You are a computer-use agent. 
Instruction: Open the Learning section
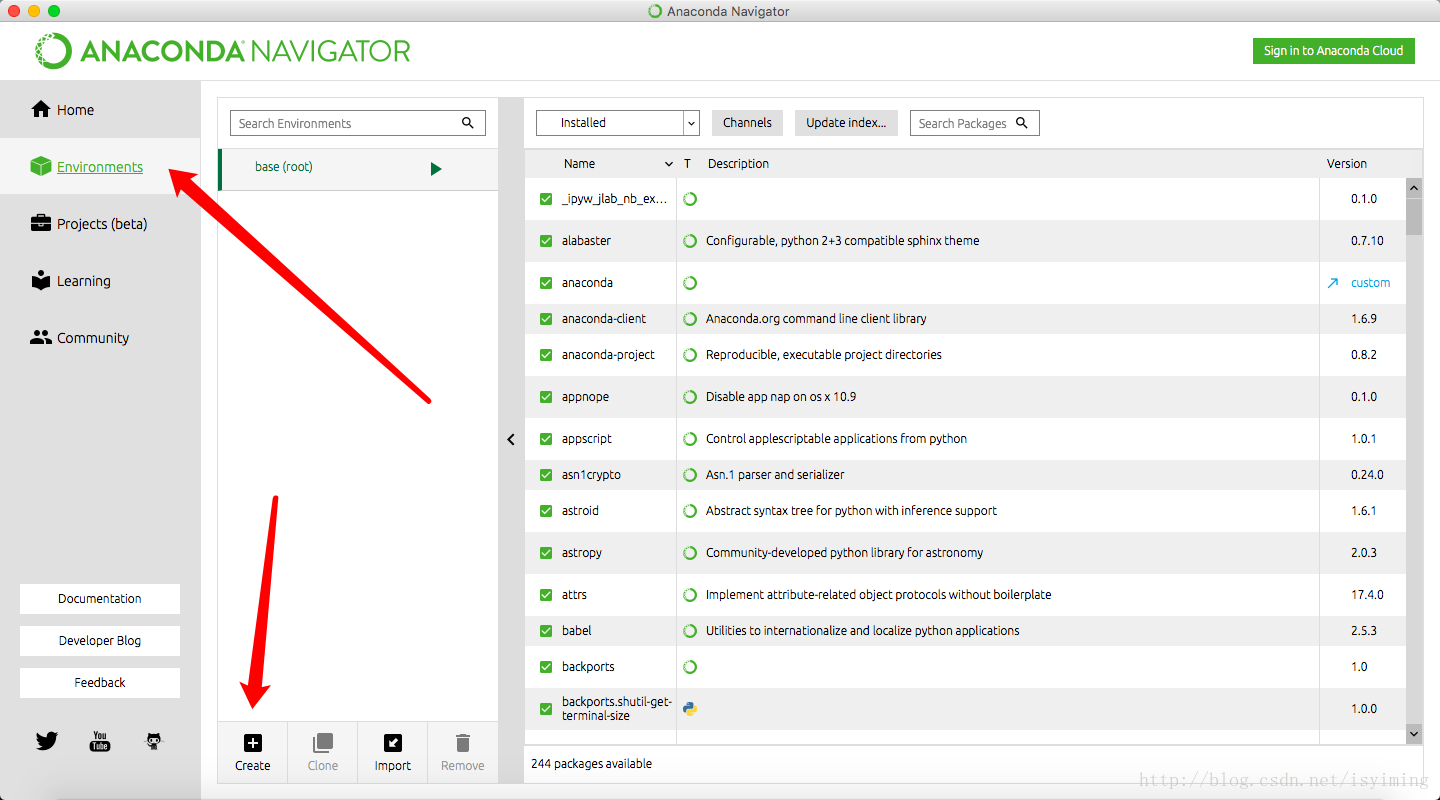(100, 281)
